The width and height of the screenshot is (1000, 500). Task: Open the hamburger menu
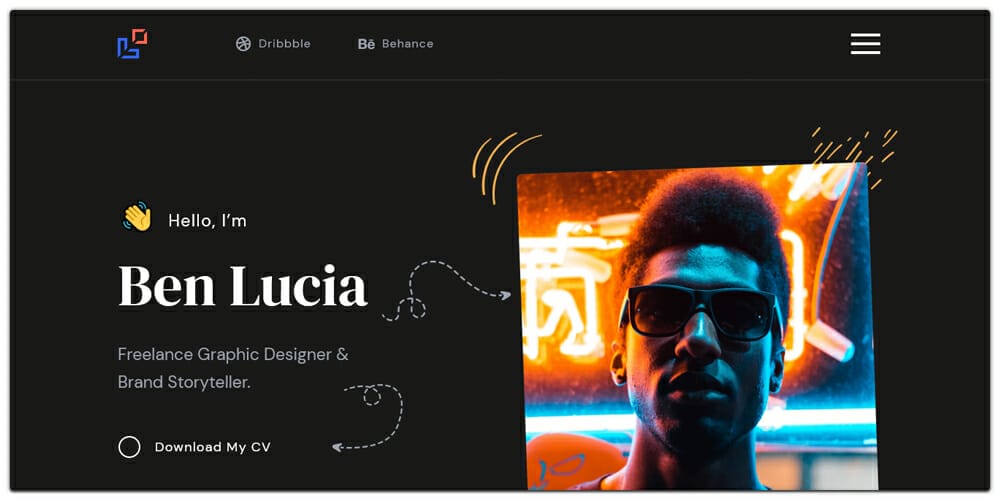pyautogui.click(x=865, y=44)
